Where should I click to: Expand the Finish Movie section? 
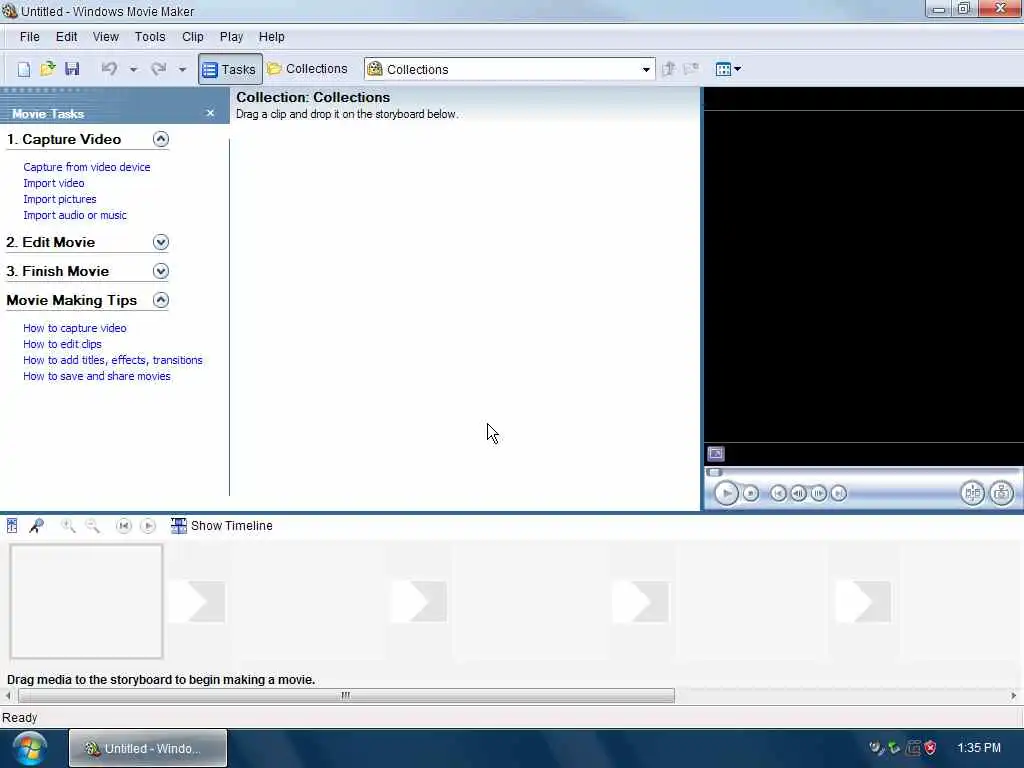click(161, 271)
